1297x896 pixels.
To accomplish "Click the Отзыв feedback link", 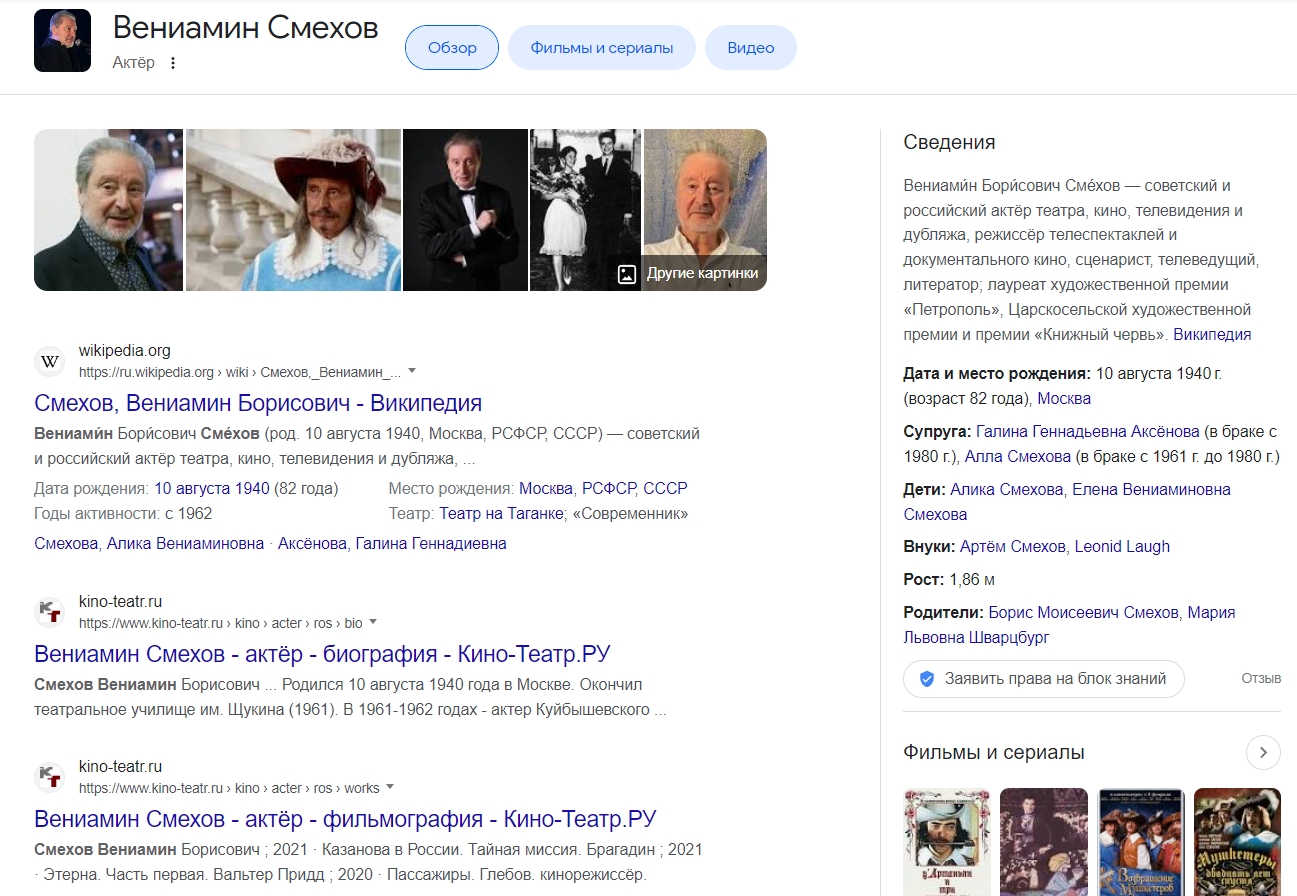I will click(x=1261, y=678).
